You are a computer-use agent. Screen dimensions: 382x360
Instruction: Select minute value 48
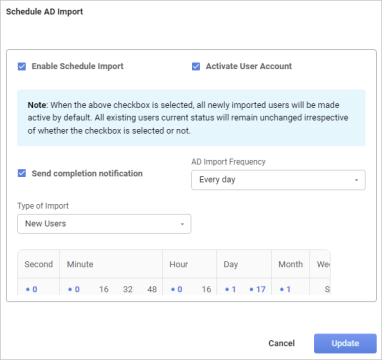point(152,289)
